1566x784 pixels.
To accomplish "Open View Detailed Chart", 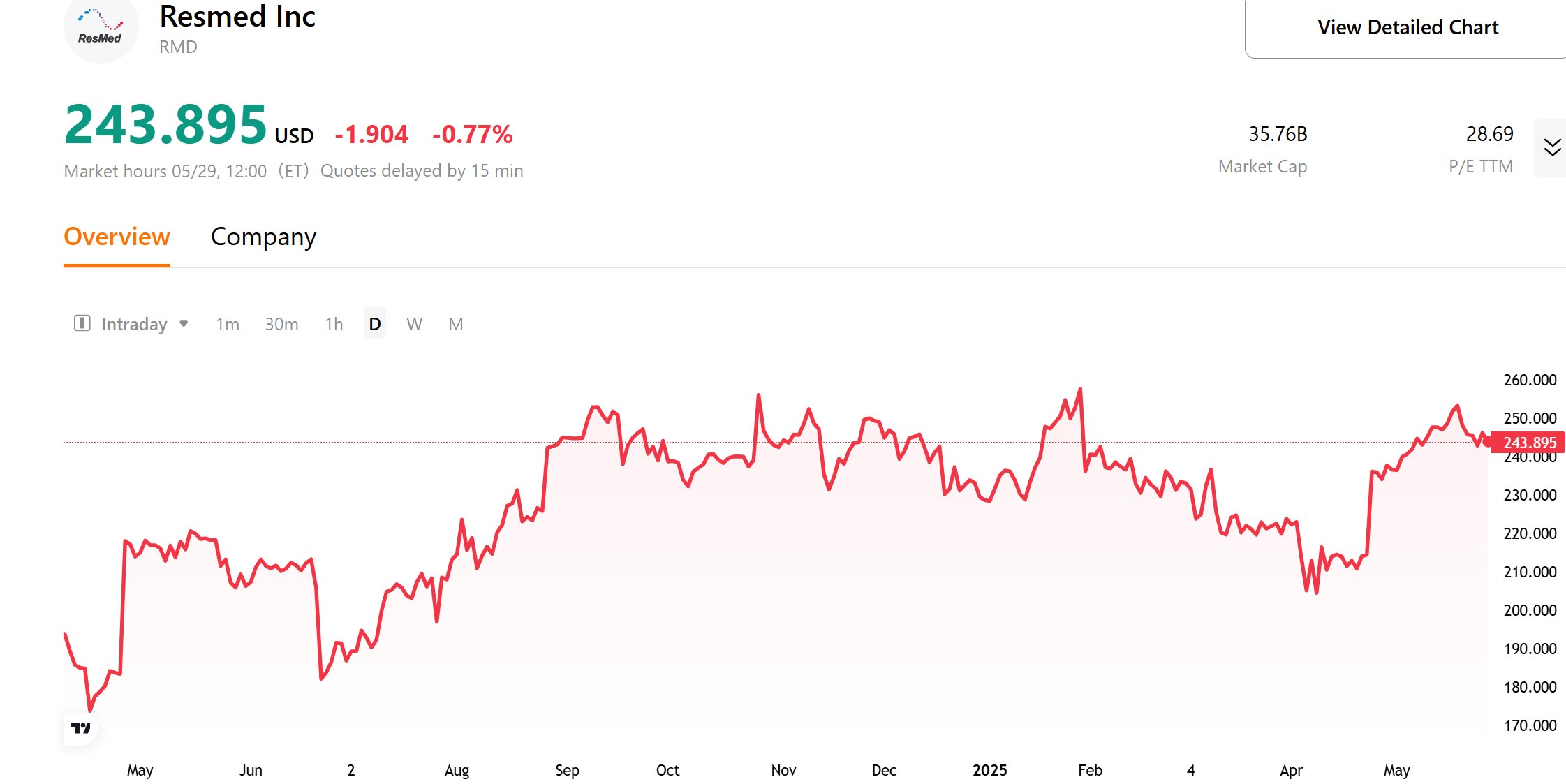I will (x=1407, y=27).
